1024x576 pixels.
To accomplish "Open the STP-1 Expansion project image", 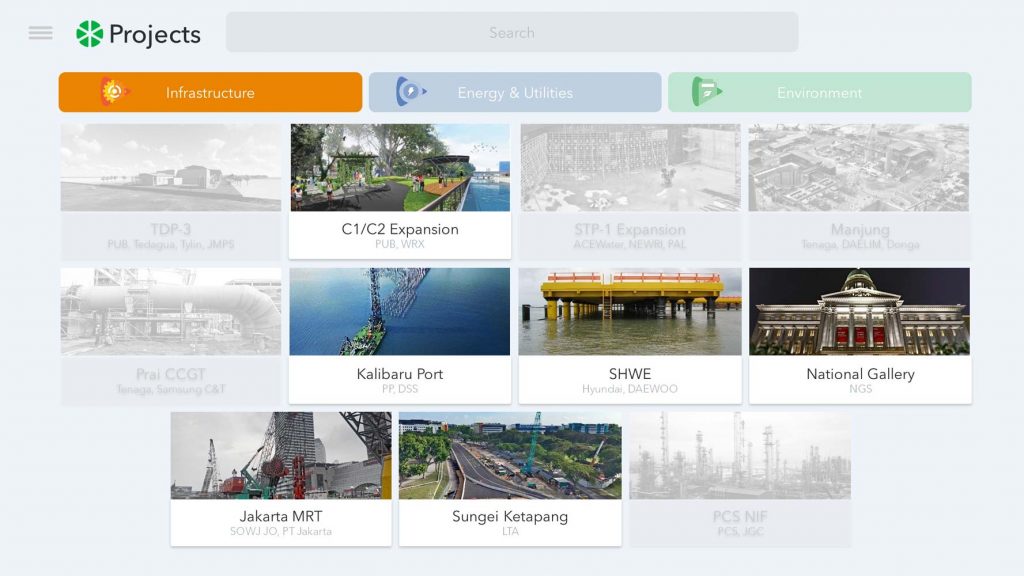I will coord(630,168).
